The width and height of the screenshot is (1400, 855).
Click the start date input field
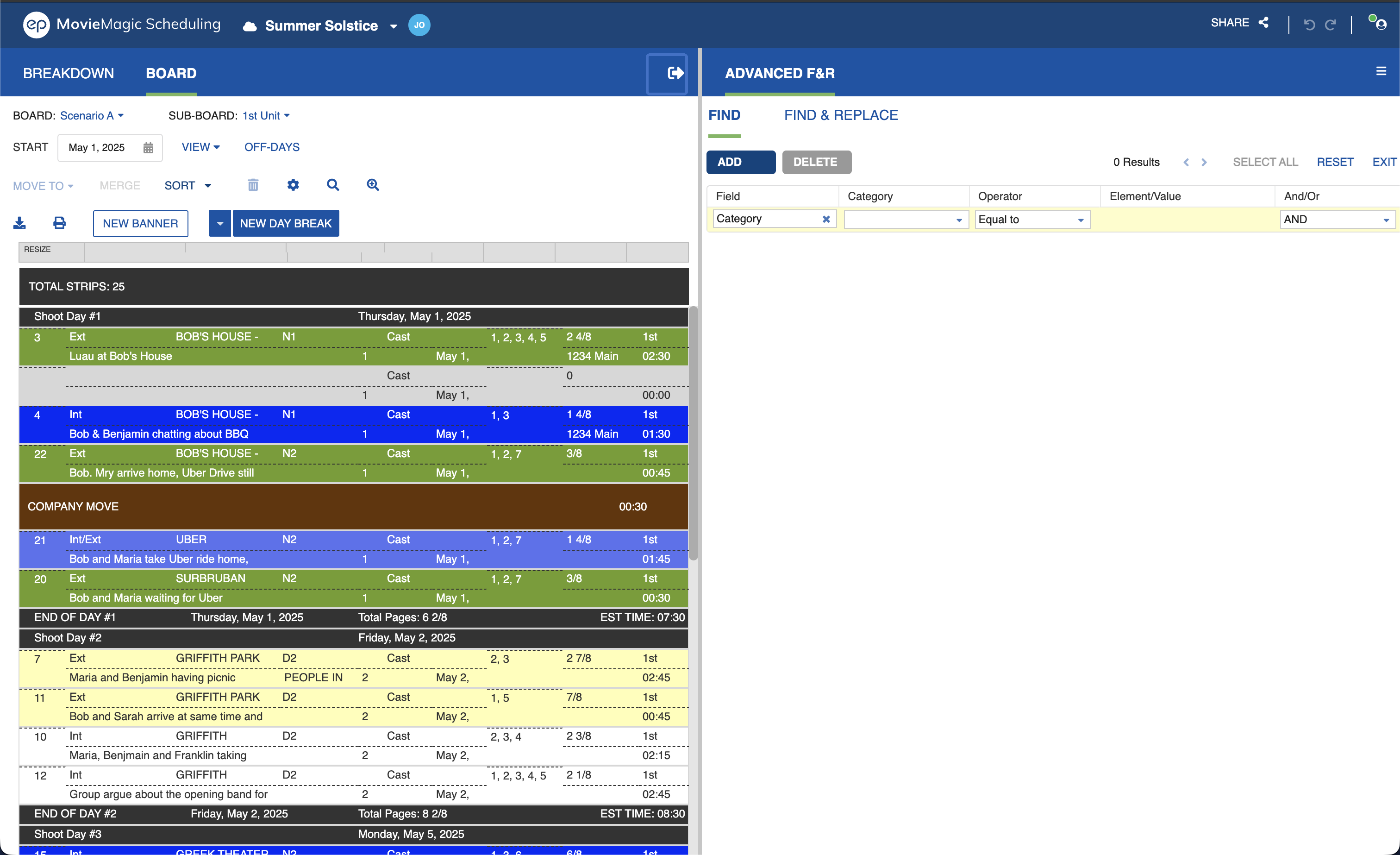(x=110, y=148)
